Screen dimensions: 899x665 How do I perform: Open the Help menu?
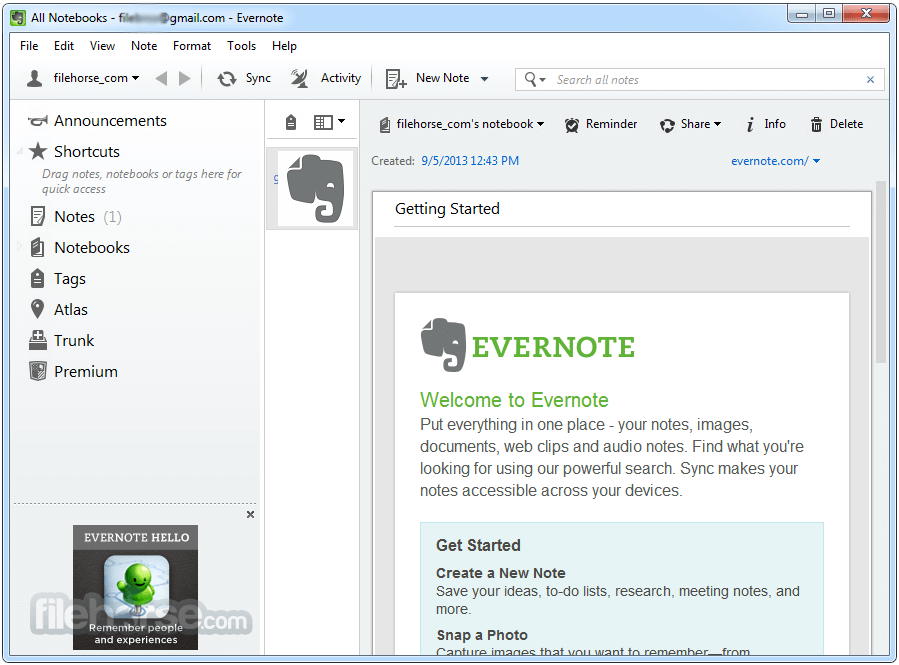tap(284, 46)
